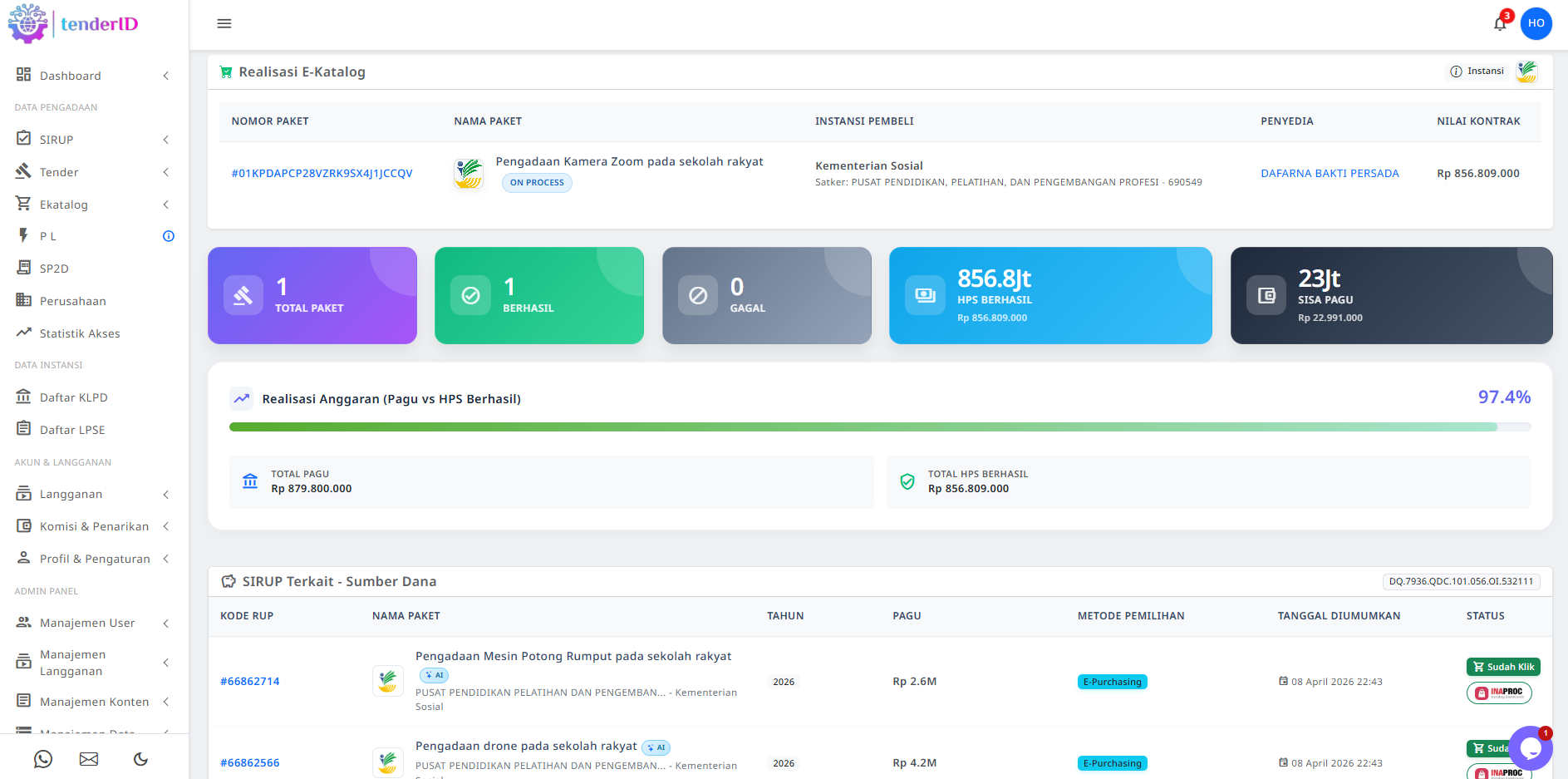
Task: Click the Daftar KLPD bank icon
Action: point(23,397)
